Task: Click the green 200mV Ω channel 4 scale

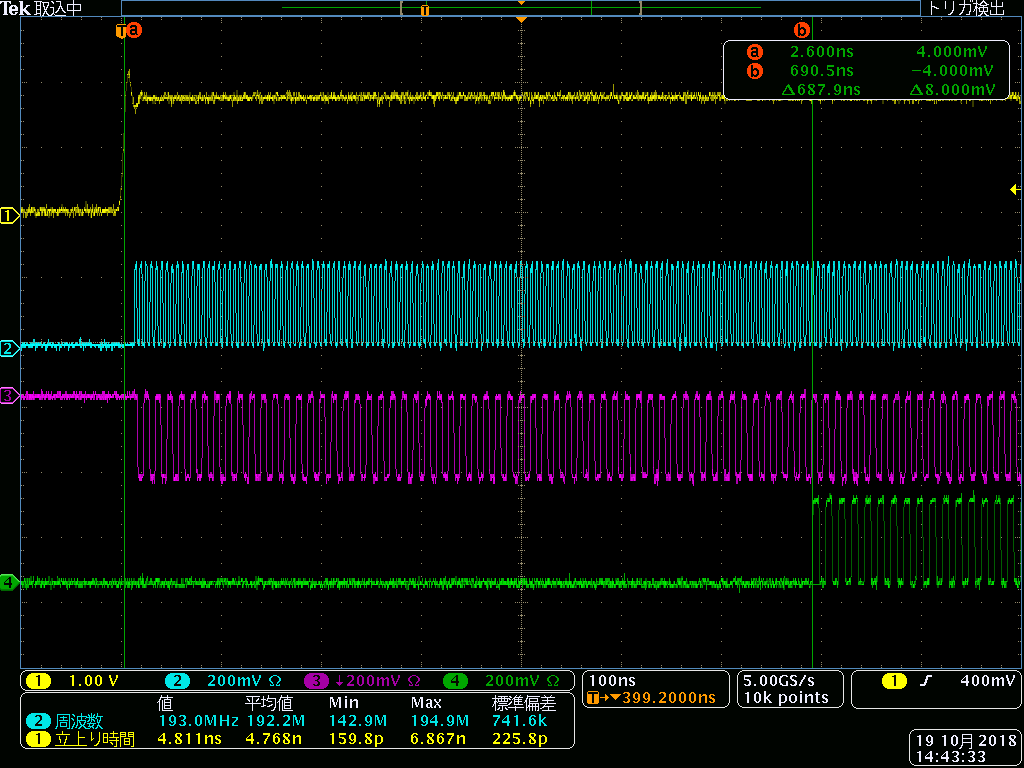Action: click(522, 680)
